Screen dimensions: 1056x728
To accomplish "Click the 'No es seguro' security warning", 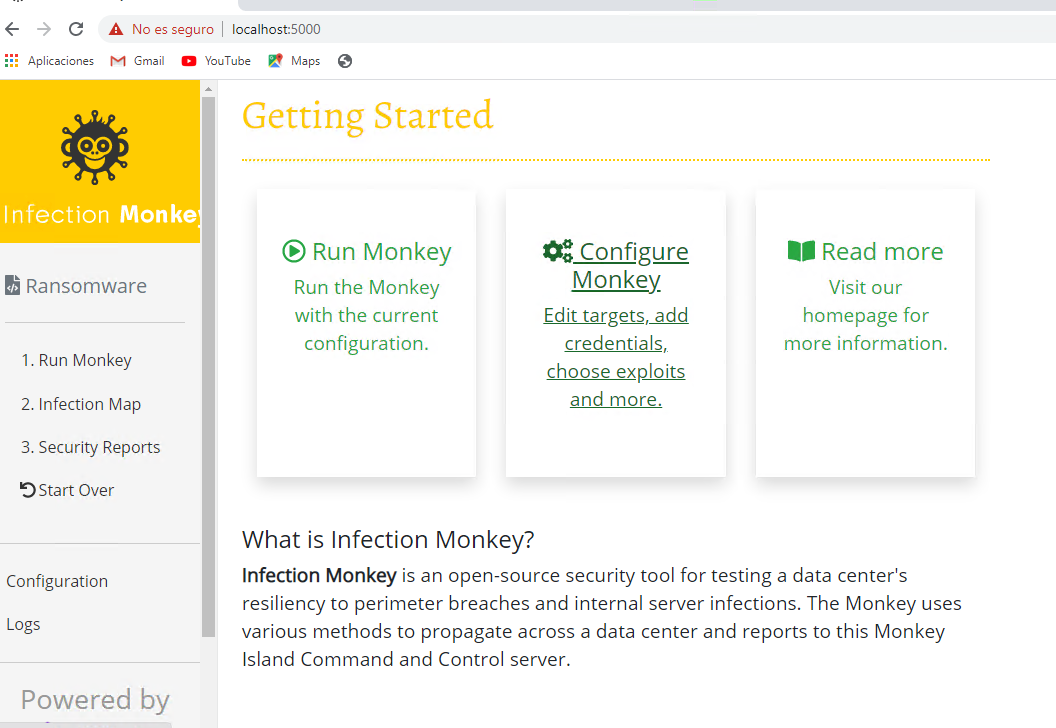I will [x=161, y=30].
